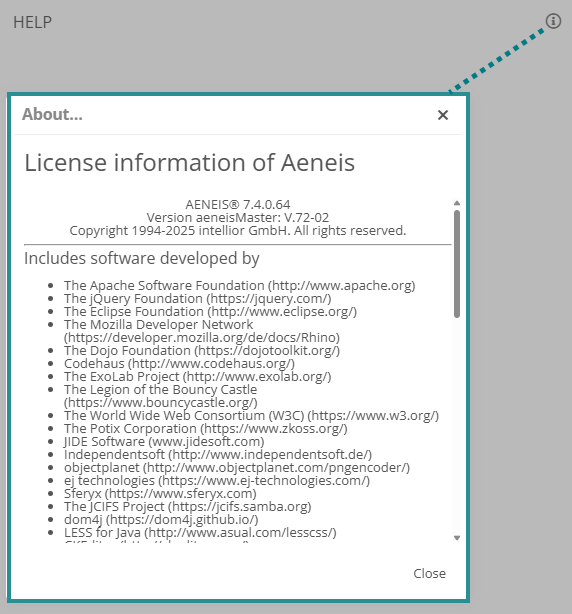Click Legion of the Bouncy Castle entry
This screenshot has width=572, height=614.
161,396
